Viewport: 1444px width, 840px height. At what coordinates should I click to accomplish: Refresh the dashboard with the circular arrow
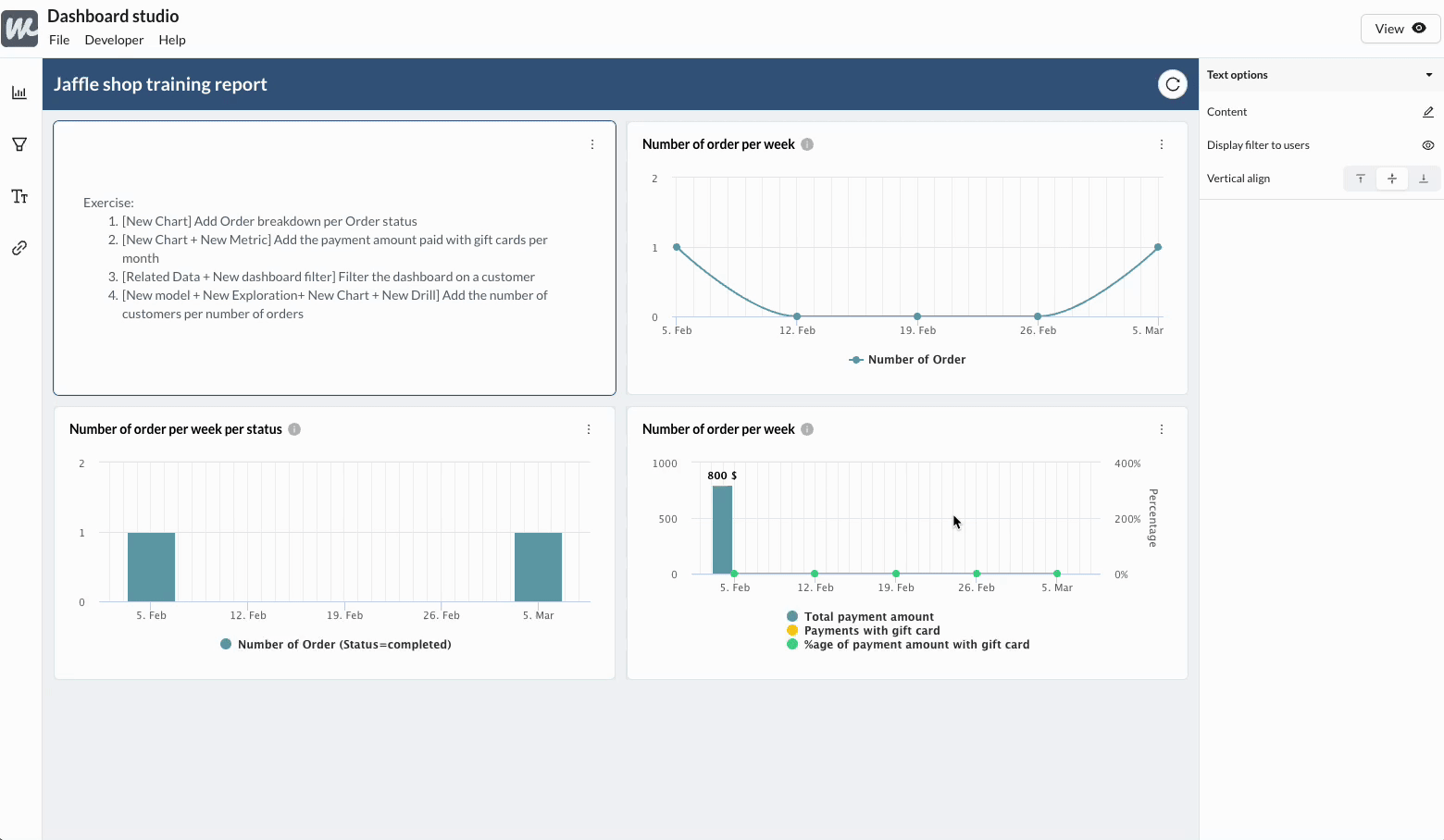point(1172,84)
